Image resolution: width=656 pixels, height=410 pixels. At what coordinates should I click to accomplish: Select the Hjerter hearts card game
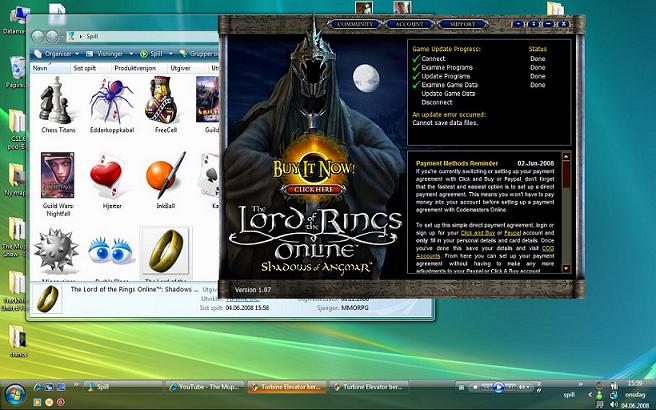[x=107, y=175]
